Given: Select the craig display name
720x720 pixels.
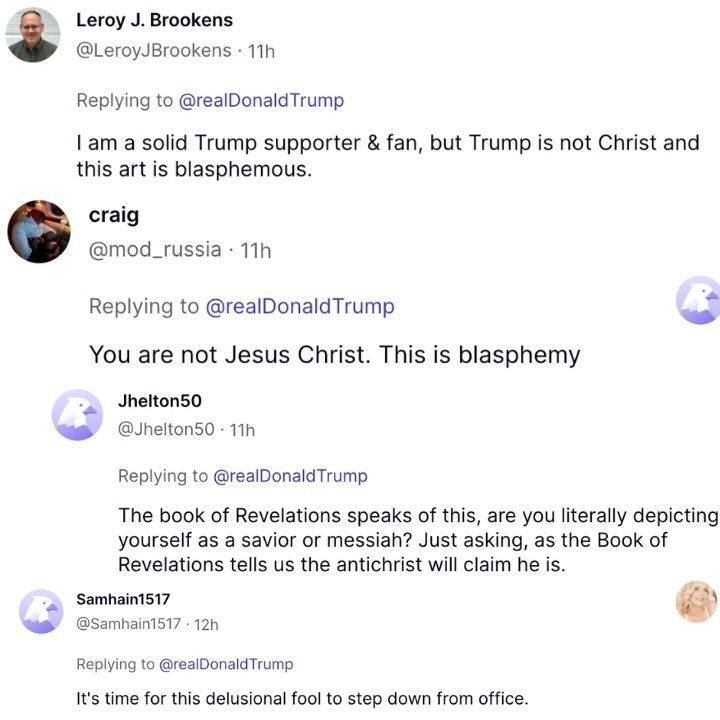Looking at the screenshot, I should click(x=114, y=215).
